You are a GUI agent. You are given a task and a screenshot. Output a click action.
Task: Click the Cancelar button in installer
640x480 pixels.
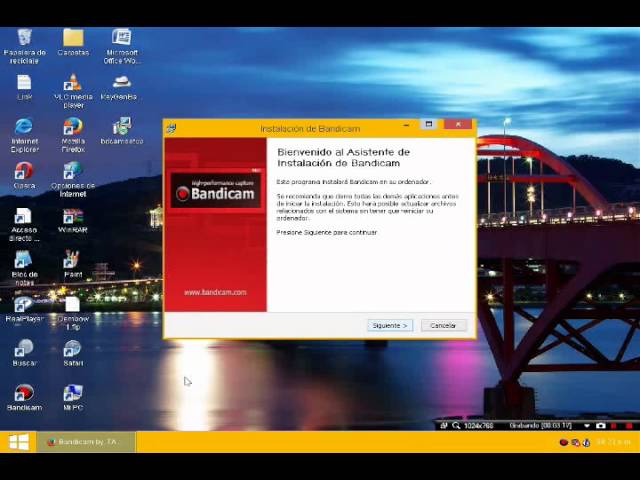443,325
